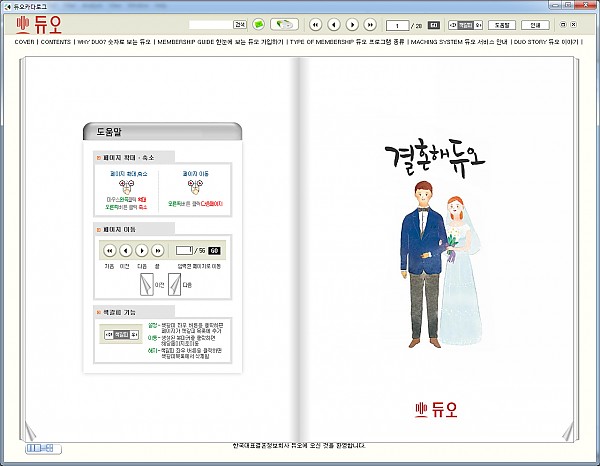Open the TYPE OF MEMBERSHIP menu item

click(x=347, y=42)
